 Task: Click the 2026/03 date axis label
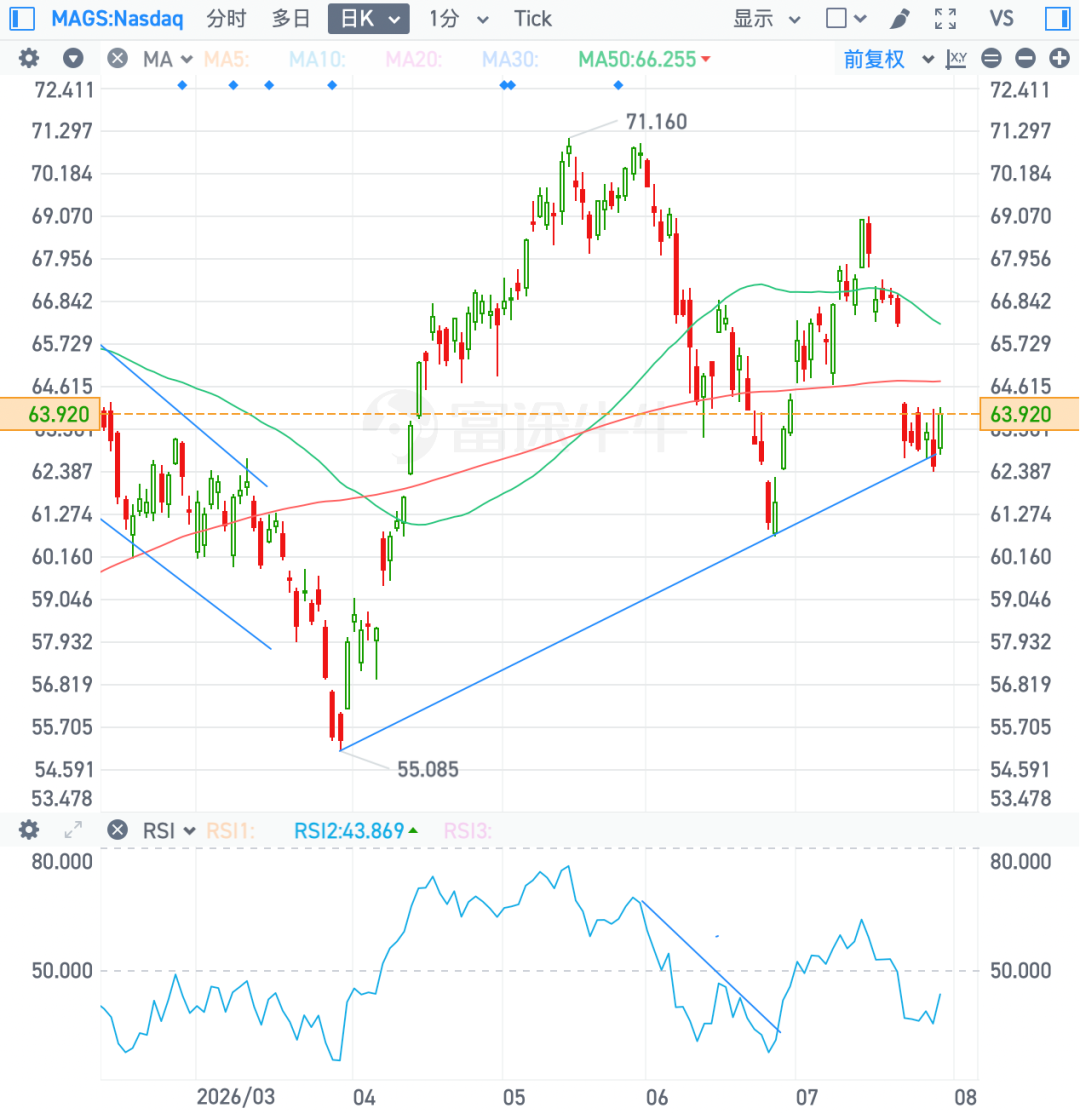(x=235, y=1097)
